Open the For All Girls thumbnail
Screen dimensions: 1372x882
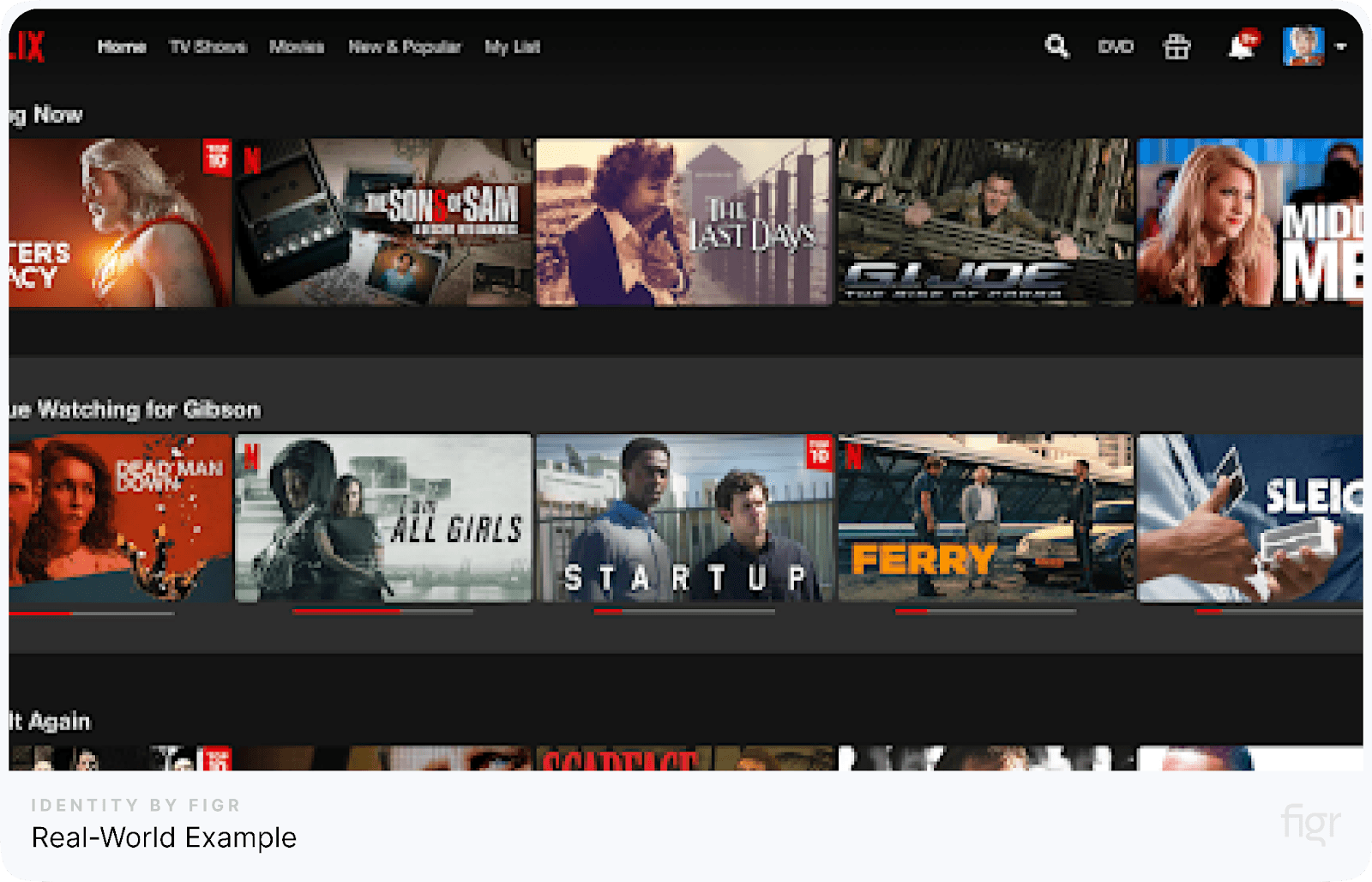(383, 517)
